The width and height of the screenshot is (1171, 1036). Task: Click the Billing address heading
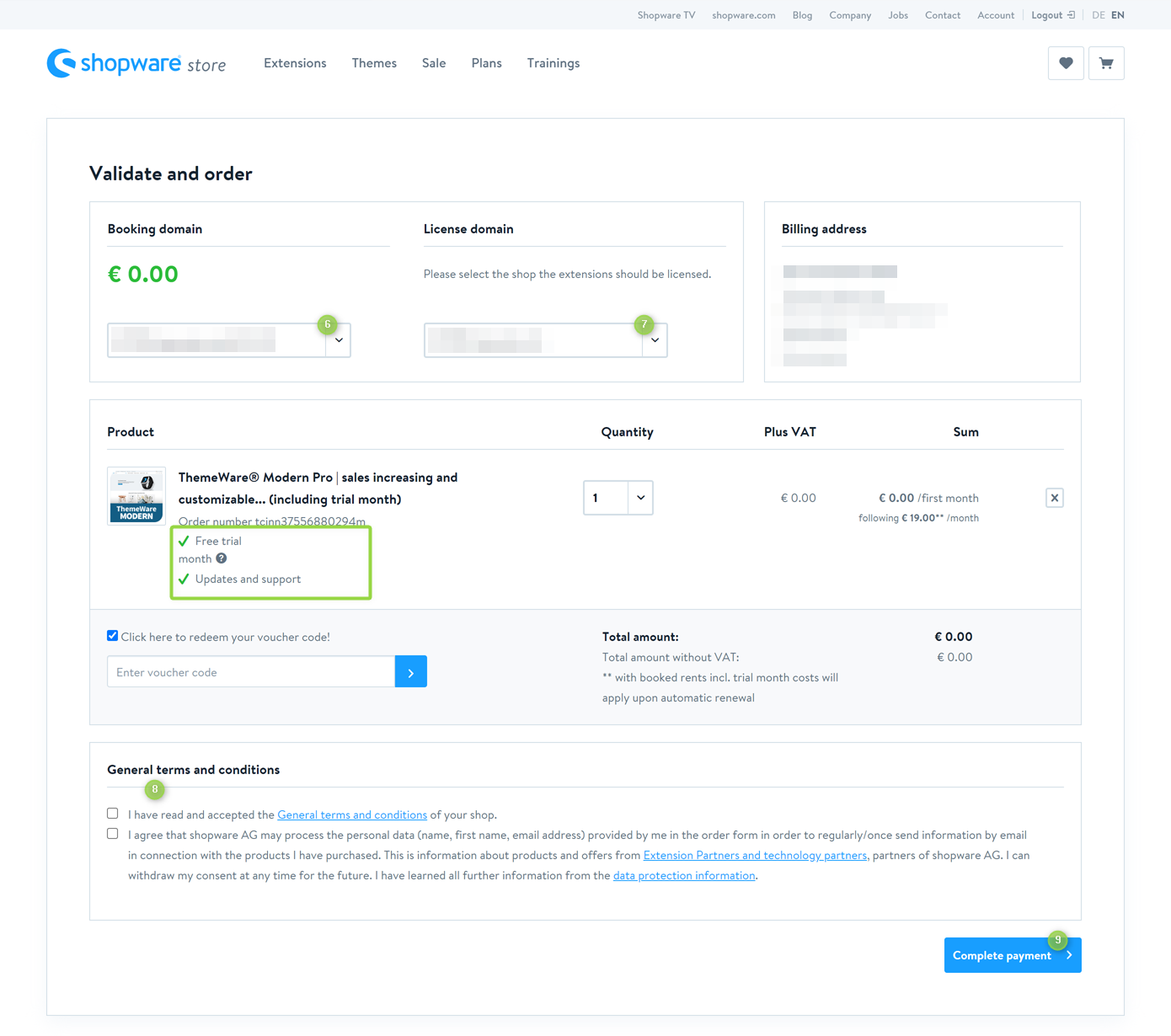point(824,229)
